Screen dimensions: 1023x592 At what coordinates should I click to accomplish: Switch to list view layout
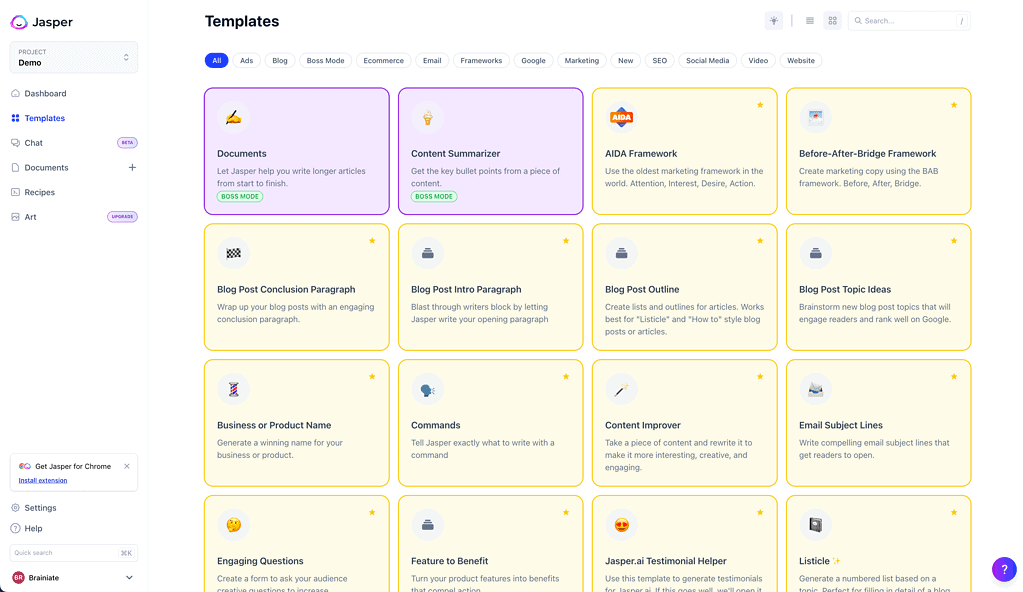(810, 21)
